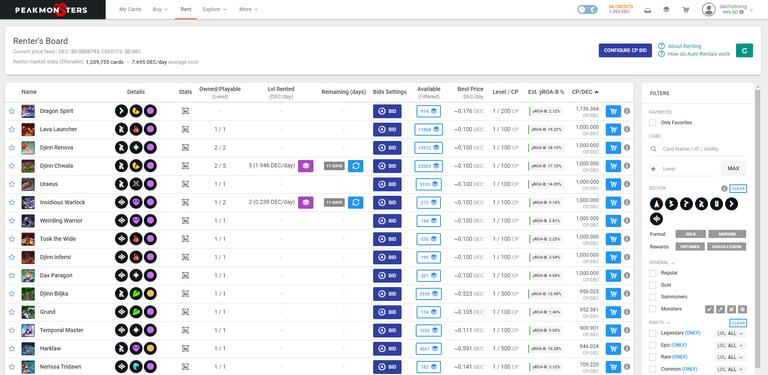
Task: View stats icon for Uraeus
Action: click(185, 184)
